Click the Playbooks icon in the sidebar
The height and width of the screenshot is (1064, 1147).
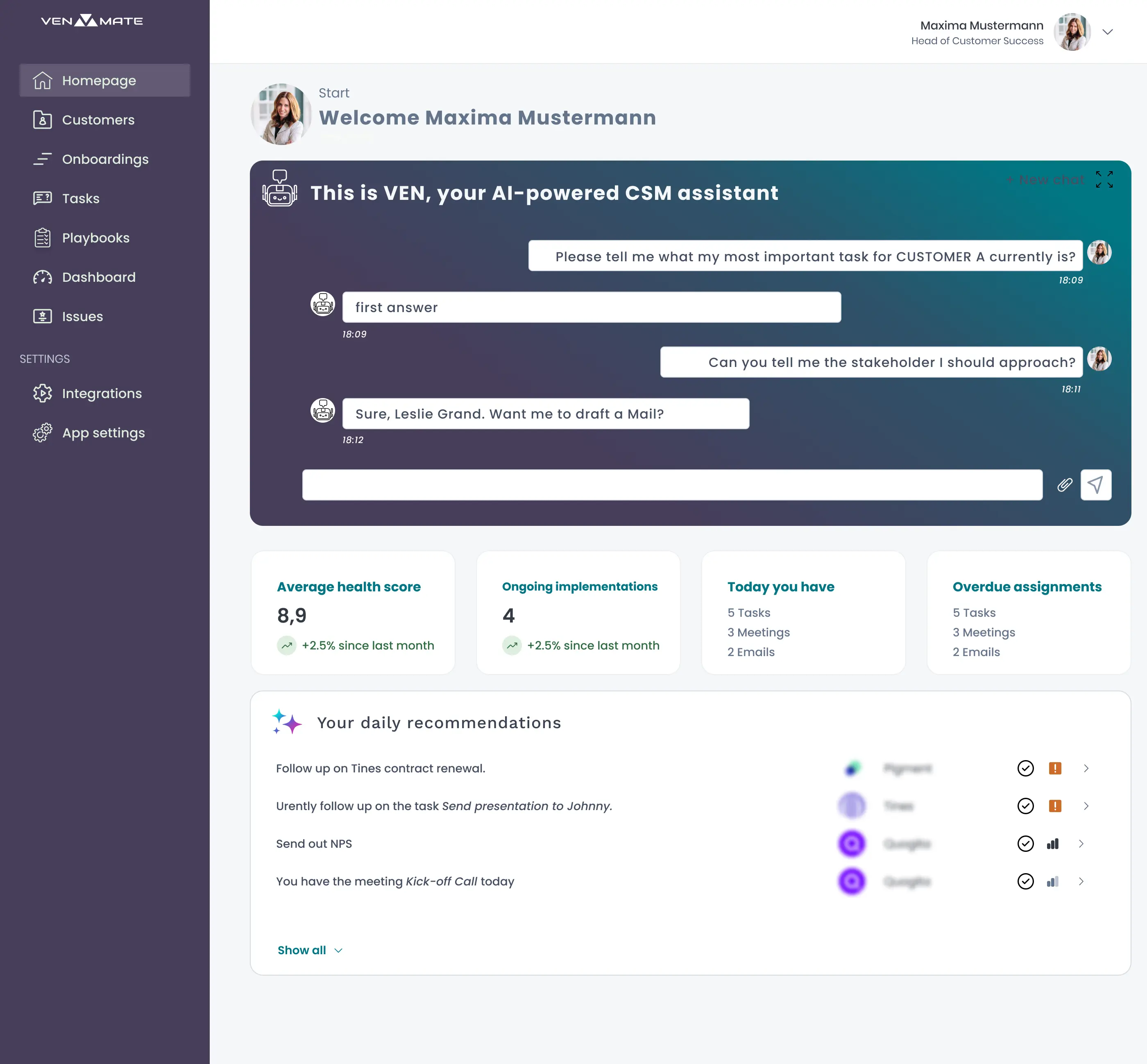(x=42, y=238)
